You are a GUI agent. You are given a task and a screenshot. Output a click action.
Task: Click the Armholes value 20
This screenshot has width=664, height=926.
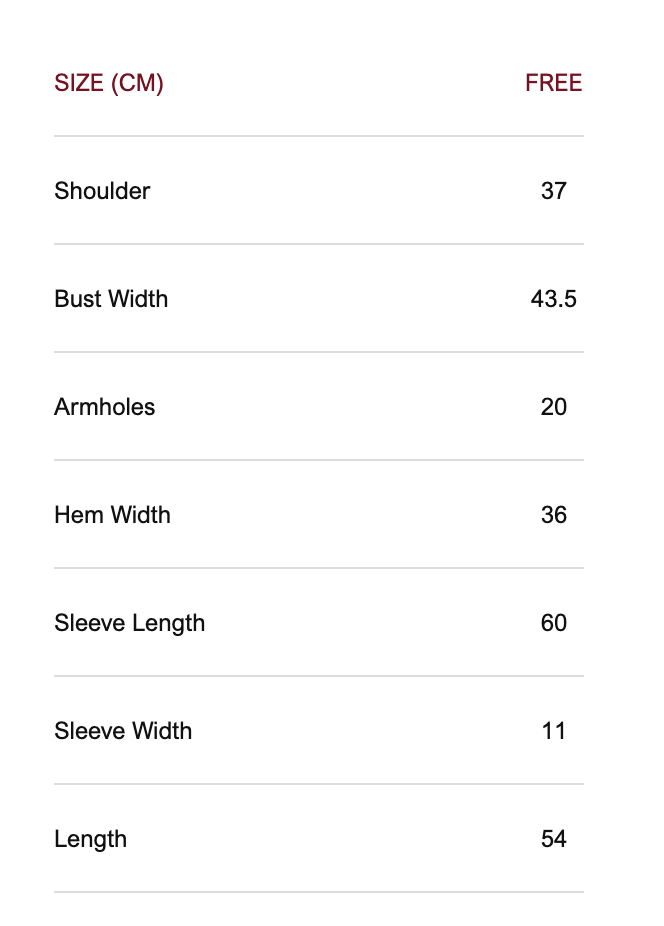pos(553,407)
